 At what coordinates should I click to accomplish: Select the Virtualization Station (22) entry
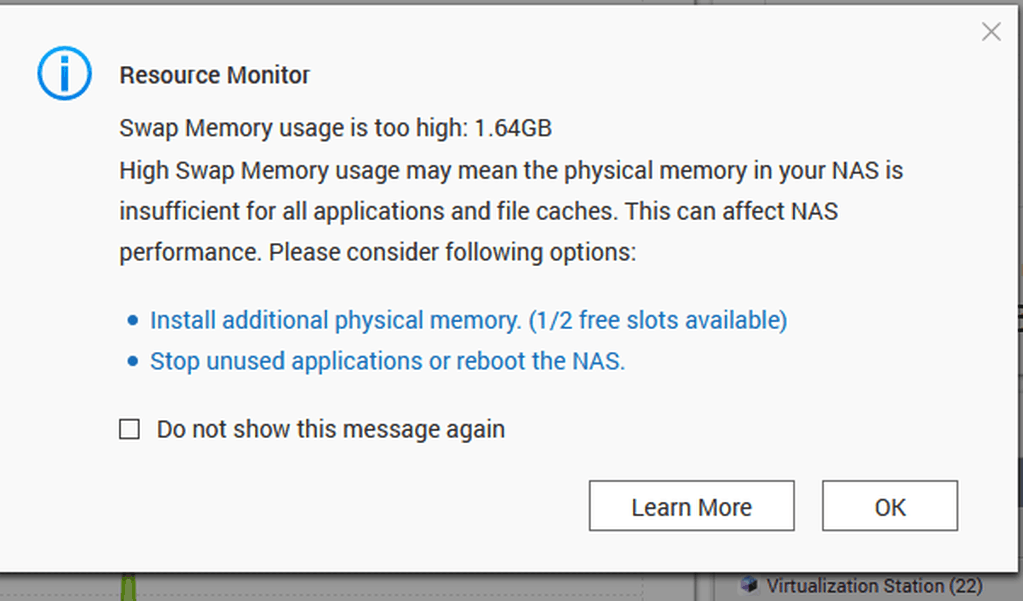pos(874,585)
